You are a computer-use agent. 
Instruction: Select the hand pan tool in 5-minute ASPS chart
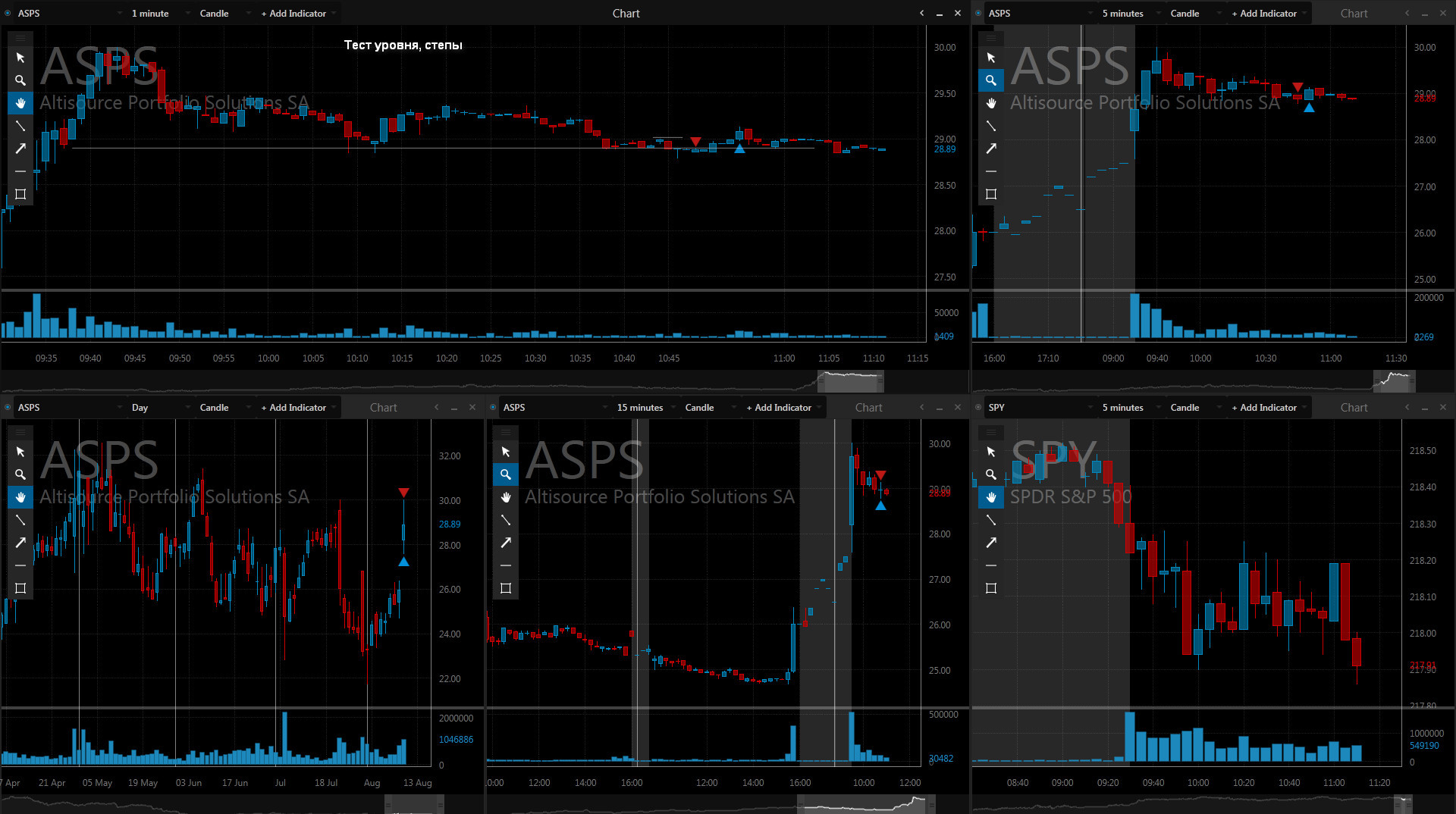991,103
